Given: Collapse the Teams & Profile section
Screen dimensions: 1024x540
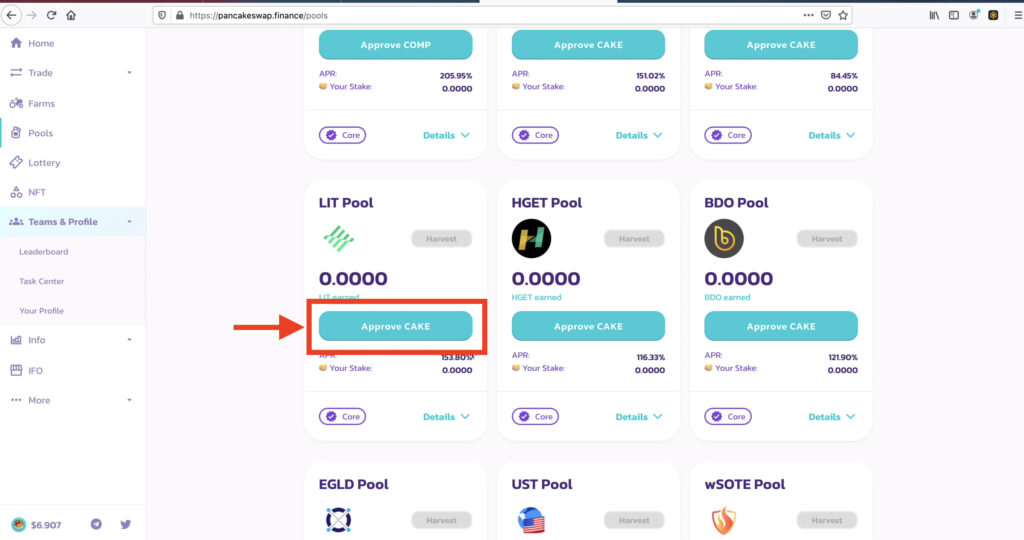Looking at the screenshot, I should point(129,222).
